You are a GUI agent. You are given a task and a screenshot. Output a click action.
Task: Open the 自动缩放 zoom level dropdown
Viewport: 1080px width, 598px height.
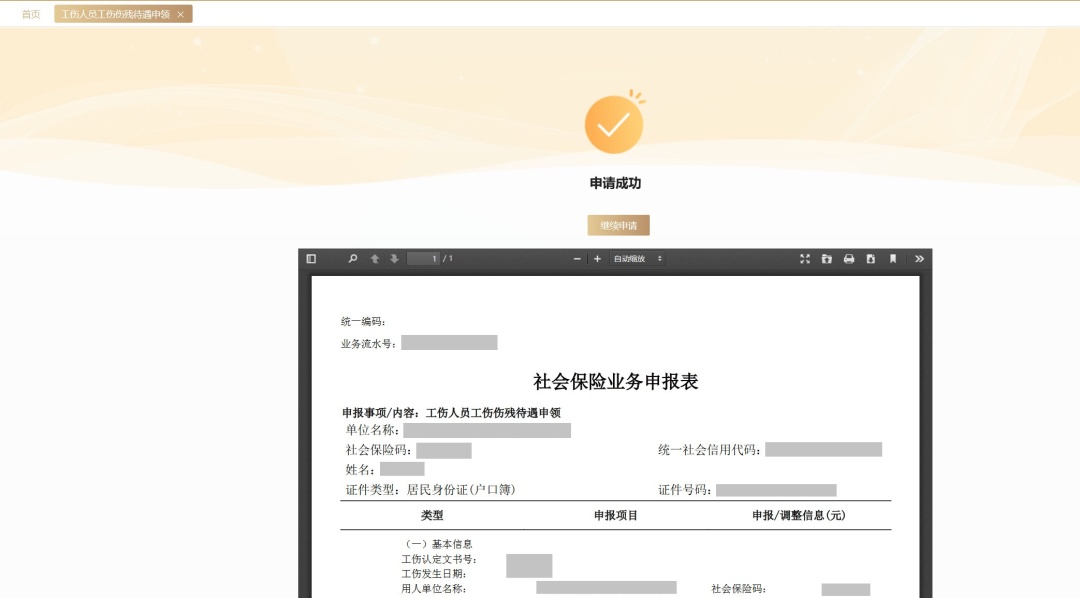pos(637,259)
